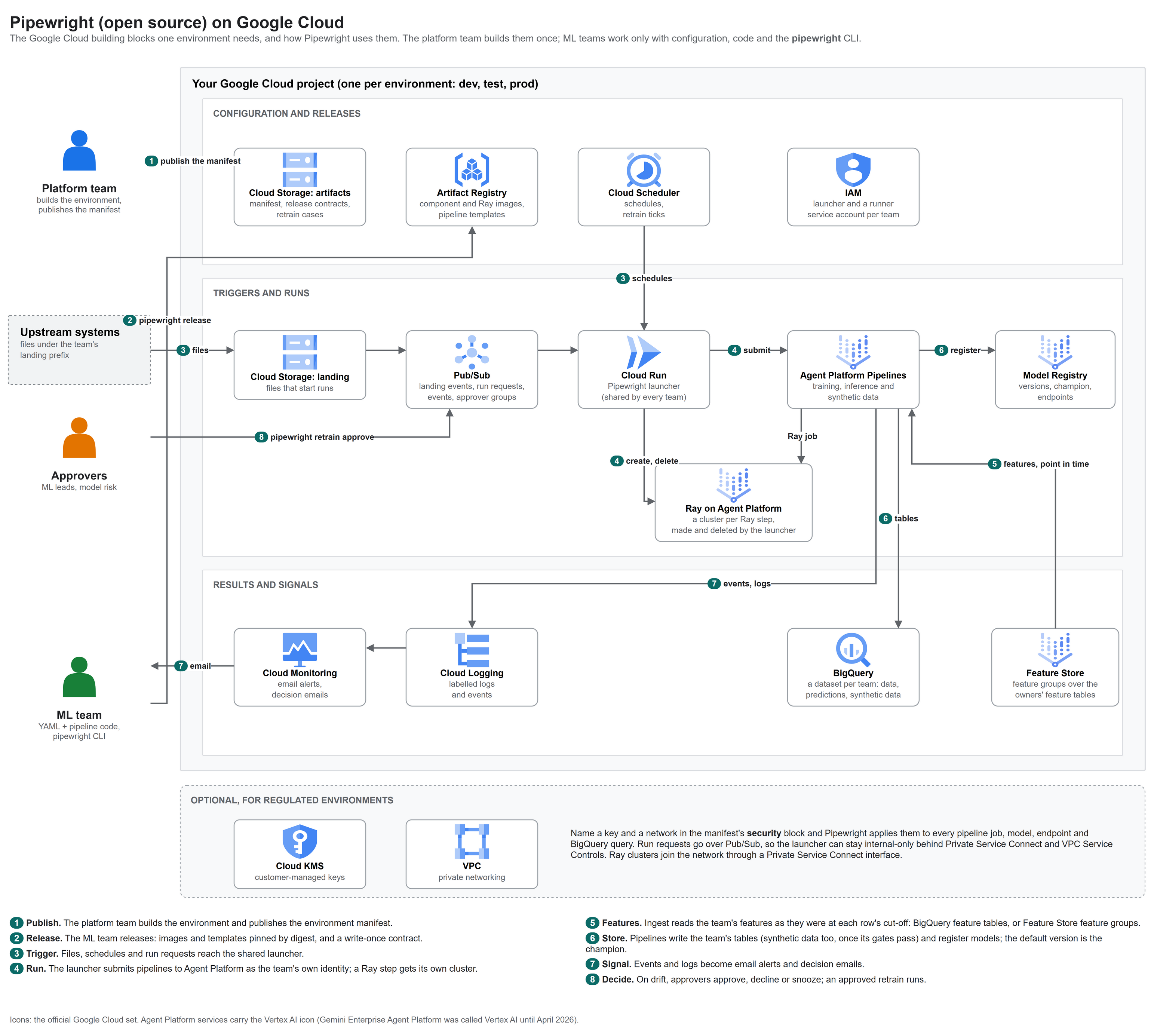
Task: Click the Artifact Registry icon
Action: [x=472, y=169]
